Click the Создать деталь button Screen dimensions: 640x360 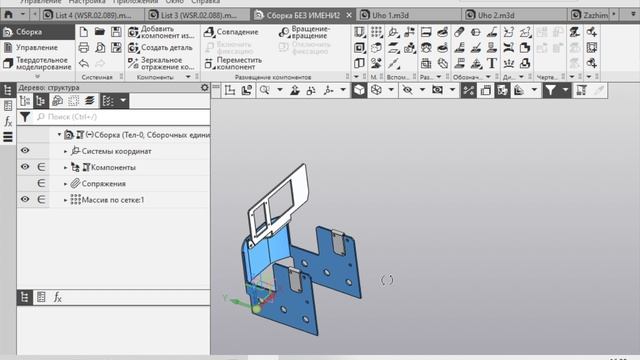[x=160, y=48]
